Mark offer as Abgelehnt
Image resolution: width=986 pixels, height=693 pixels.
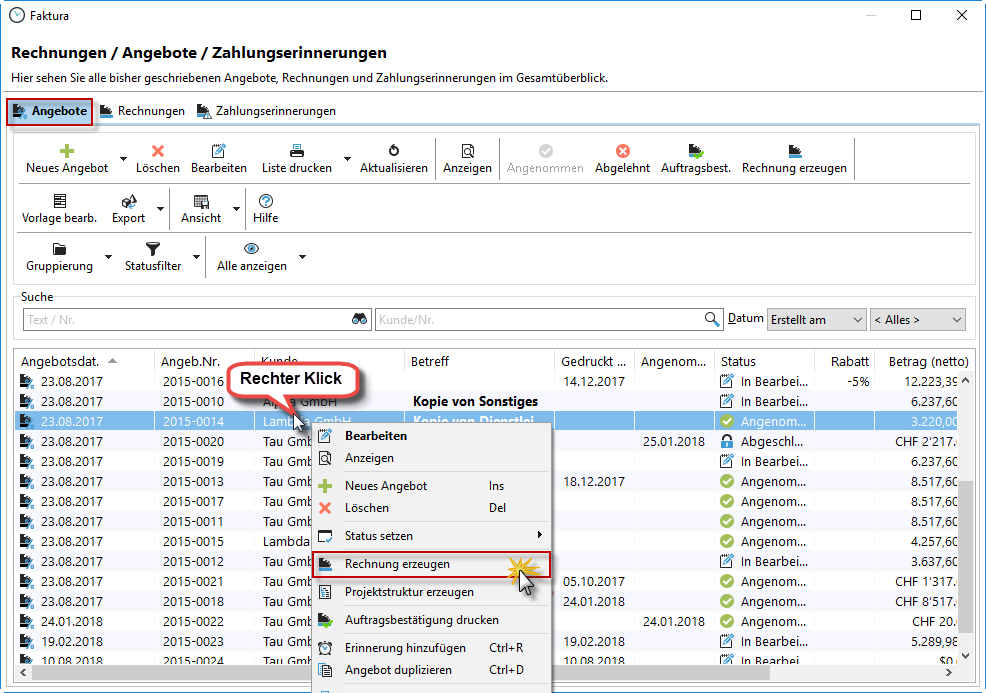[x=622, y=152]
